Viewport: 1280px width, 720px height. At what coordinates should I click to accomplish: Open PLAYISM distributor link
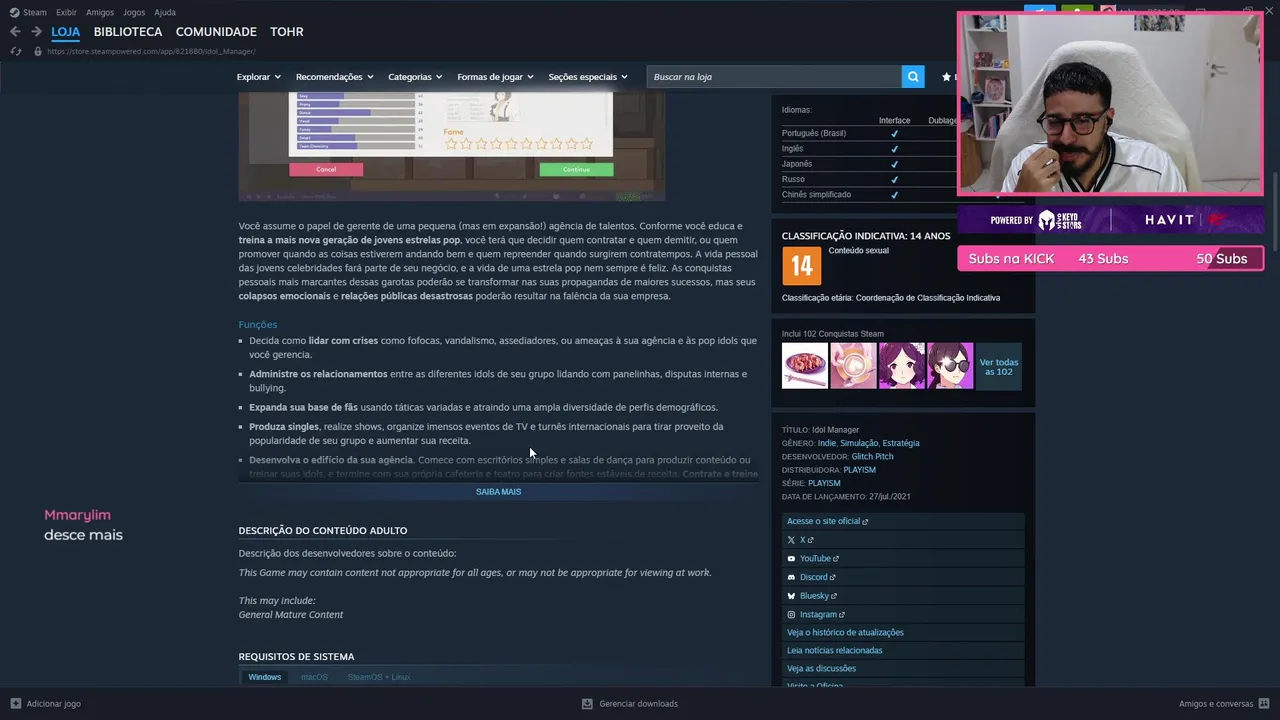click(859, 470)
